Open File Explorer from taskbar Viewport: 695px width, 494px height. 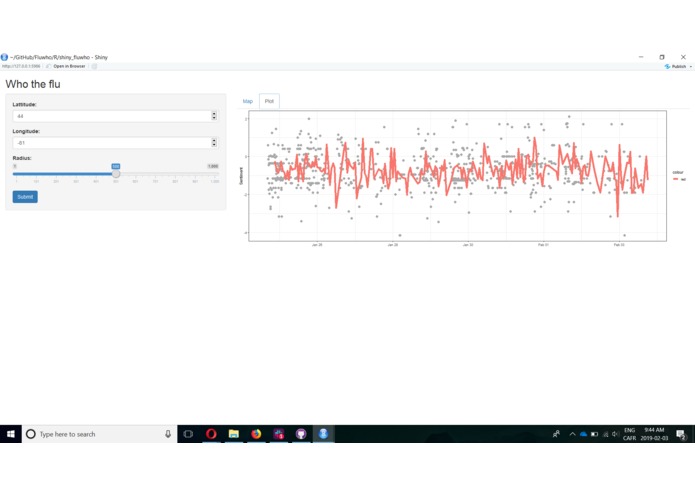click(x=234, y=434)
